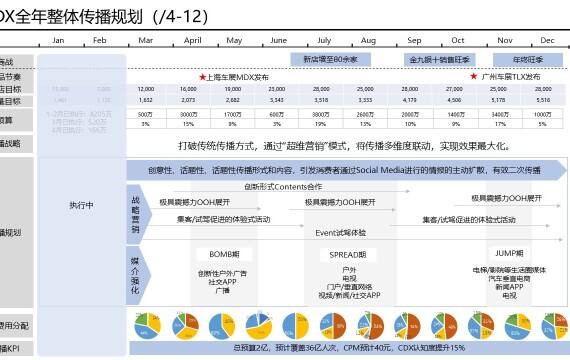Click the blue KPI bar mentioning 总预算2亿
The image size is (570, 360).
(x=349, y=348)
